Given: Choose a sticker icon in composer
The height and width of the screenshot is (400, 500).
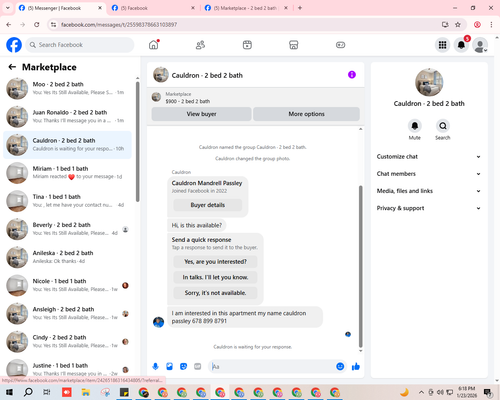Looking at the screenshot, I should 183,367.
